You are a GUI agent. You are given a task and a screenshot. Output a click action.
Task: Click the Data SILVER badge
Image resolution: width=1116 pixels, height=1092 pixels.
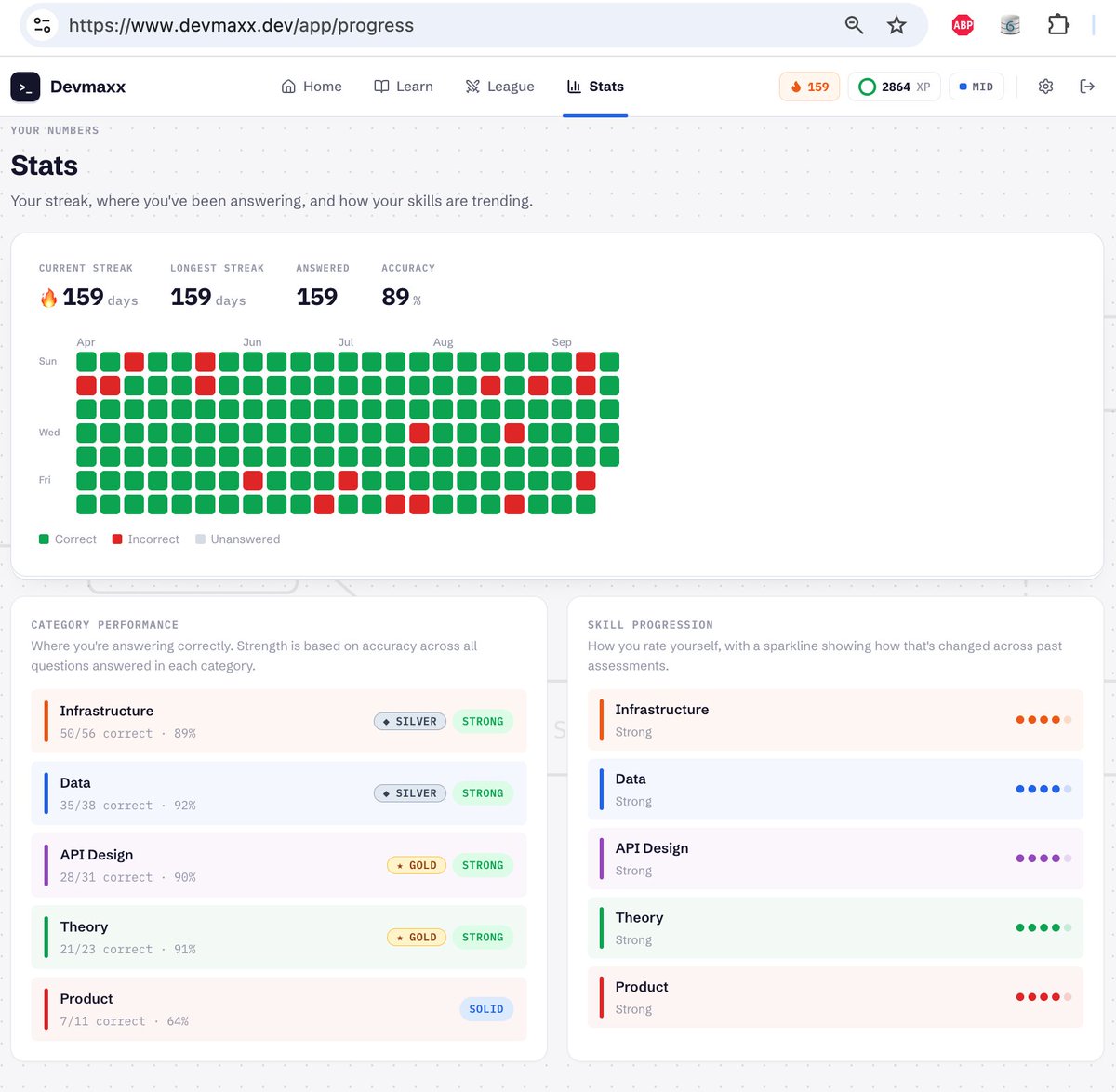coord(410,793)
